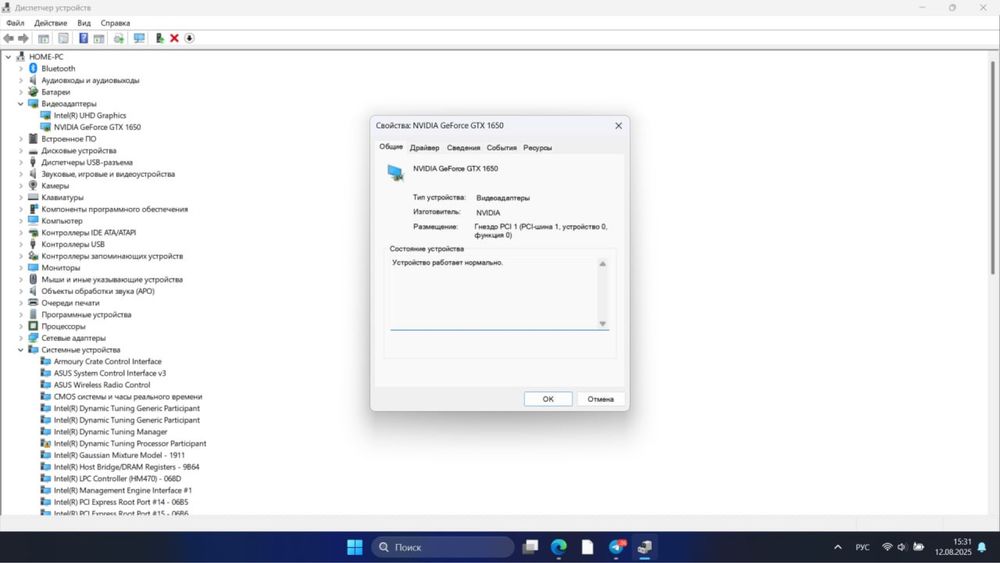Click the notification bell in the system tray
The width and height of the screenshot is (1000, 563).
coord(982,547)
